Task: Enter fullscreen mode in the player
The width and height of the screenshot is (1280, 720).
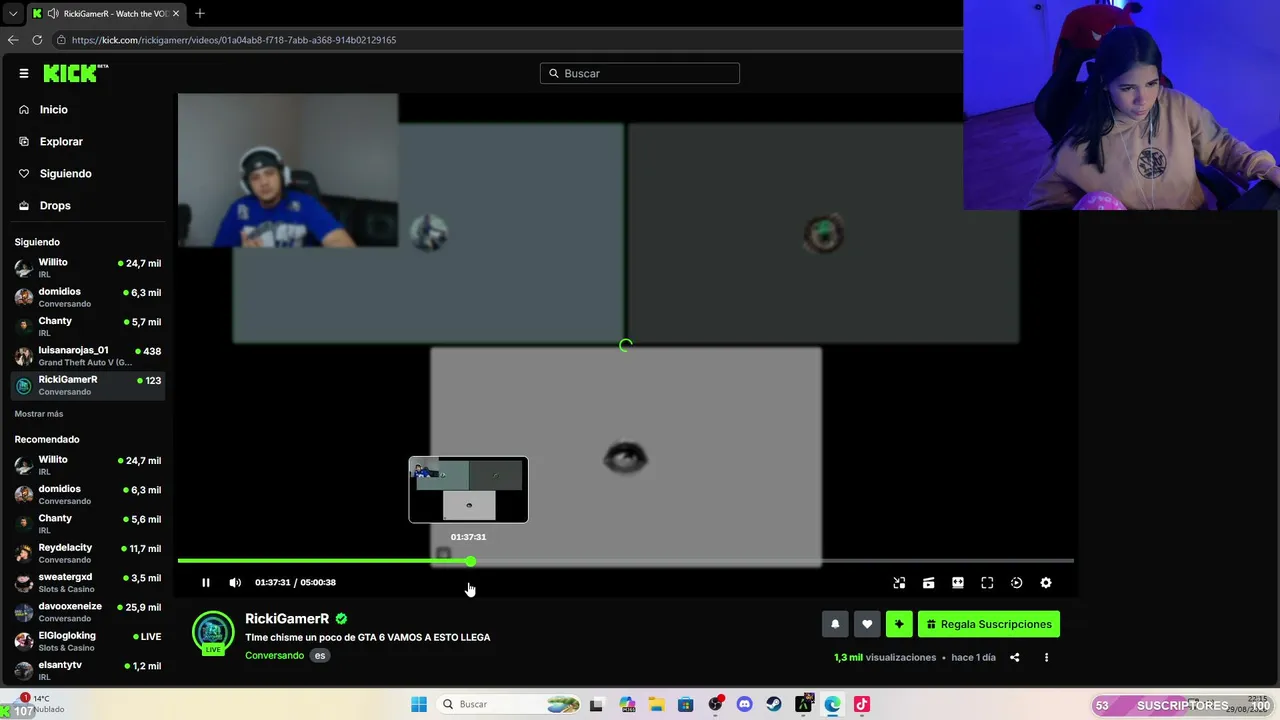Action: [987, 583]
